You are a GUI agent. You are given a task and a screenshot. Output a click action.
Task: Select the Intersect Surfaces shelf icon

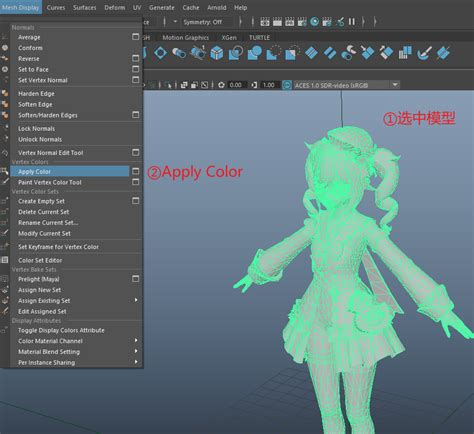[254, 53]
